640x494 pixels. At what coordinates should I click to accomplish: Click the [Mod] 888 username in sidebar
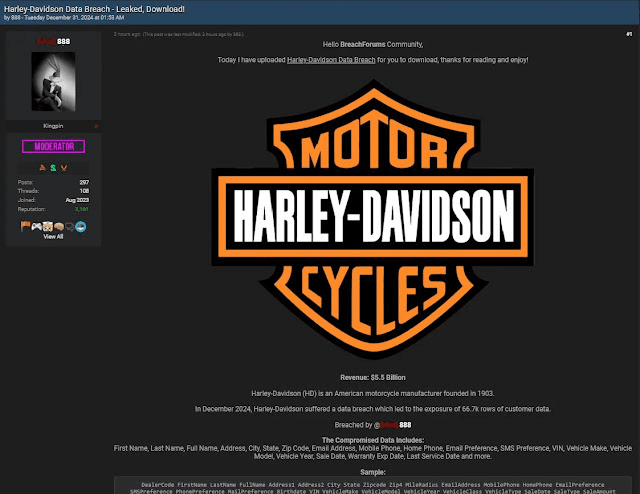tap(53, 41)
